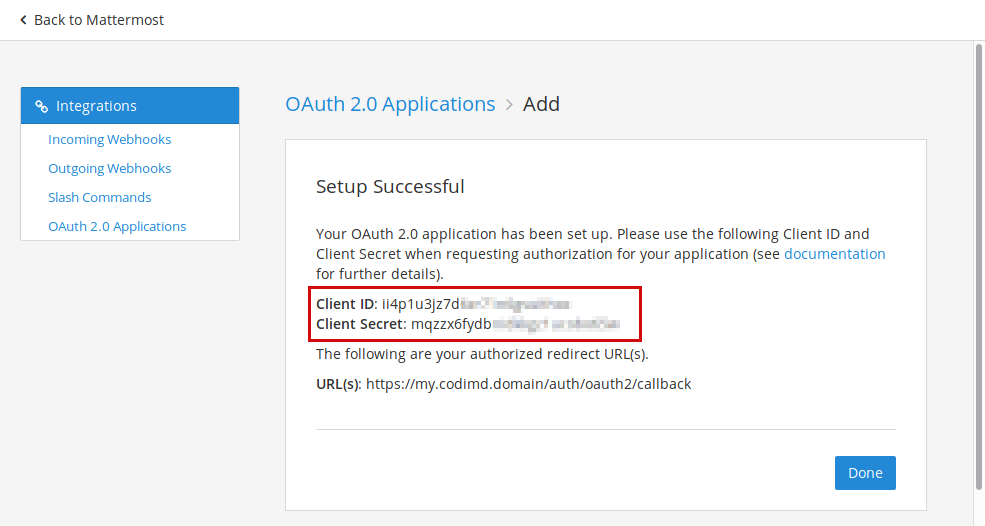The height and width of the screenshot is (526, 985).
Task: Click the Add breadcrumb label
Action: pyautogui.click(x=541, y=104)
